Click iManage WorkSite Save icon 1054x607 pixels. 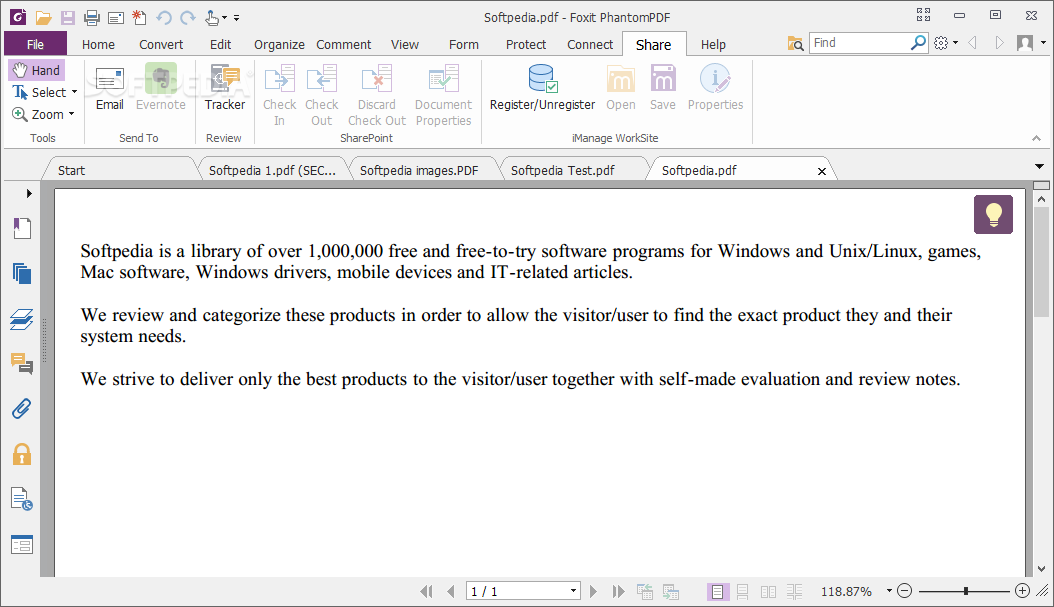663,87
